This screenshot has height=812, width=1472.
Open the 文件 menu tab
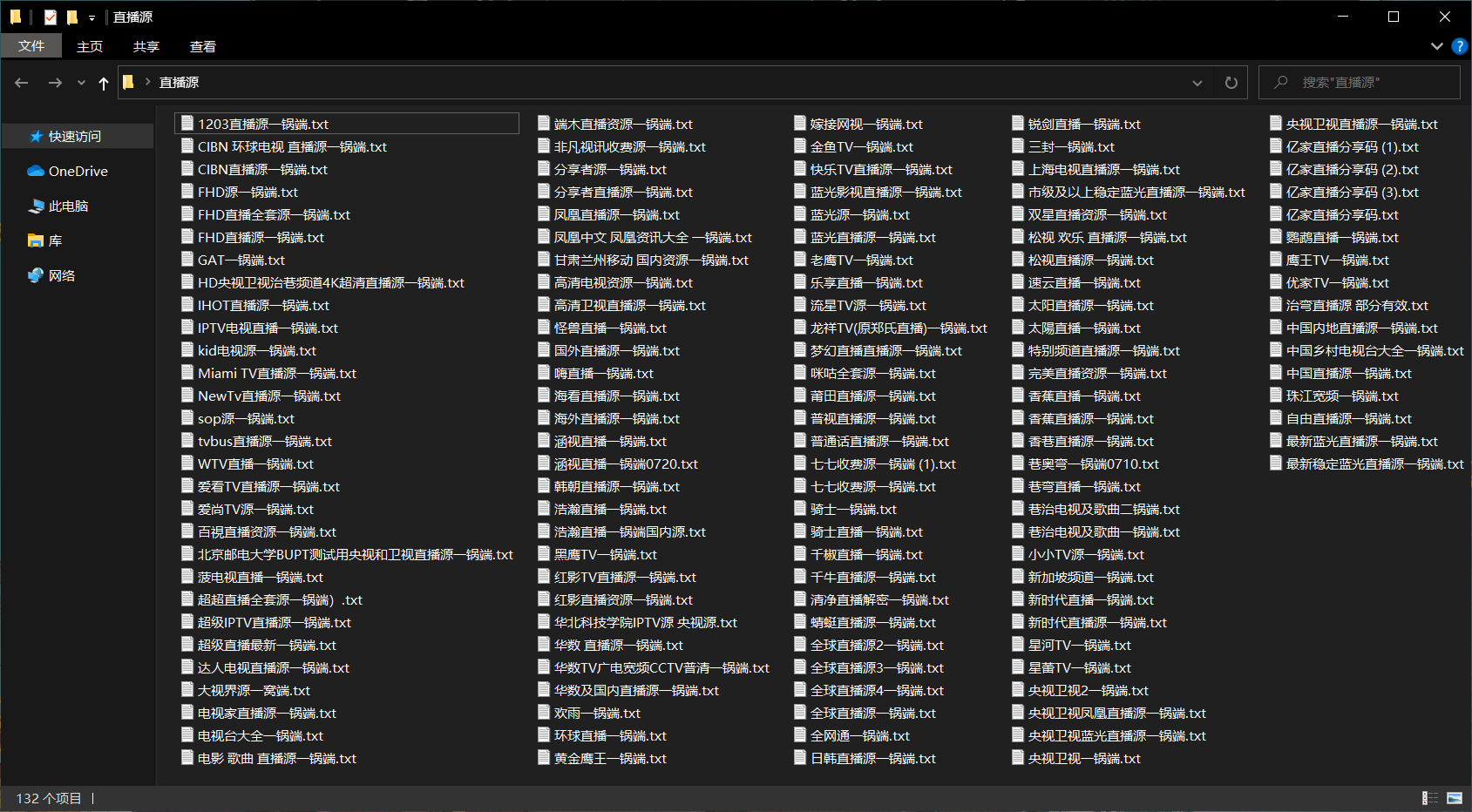tap(31, 46)
